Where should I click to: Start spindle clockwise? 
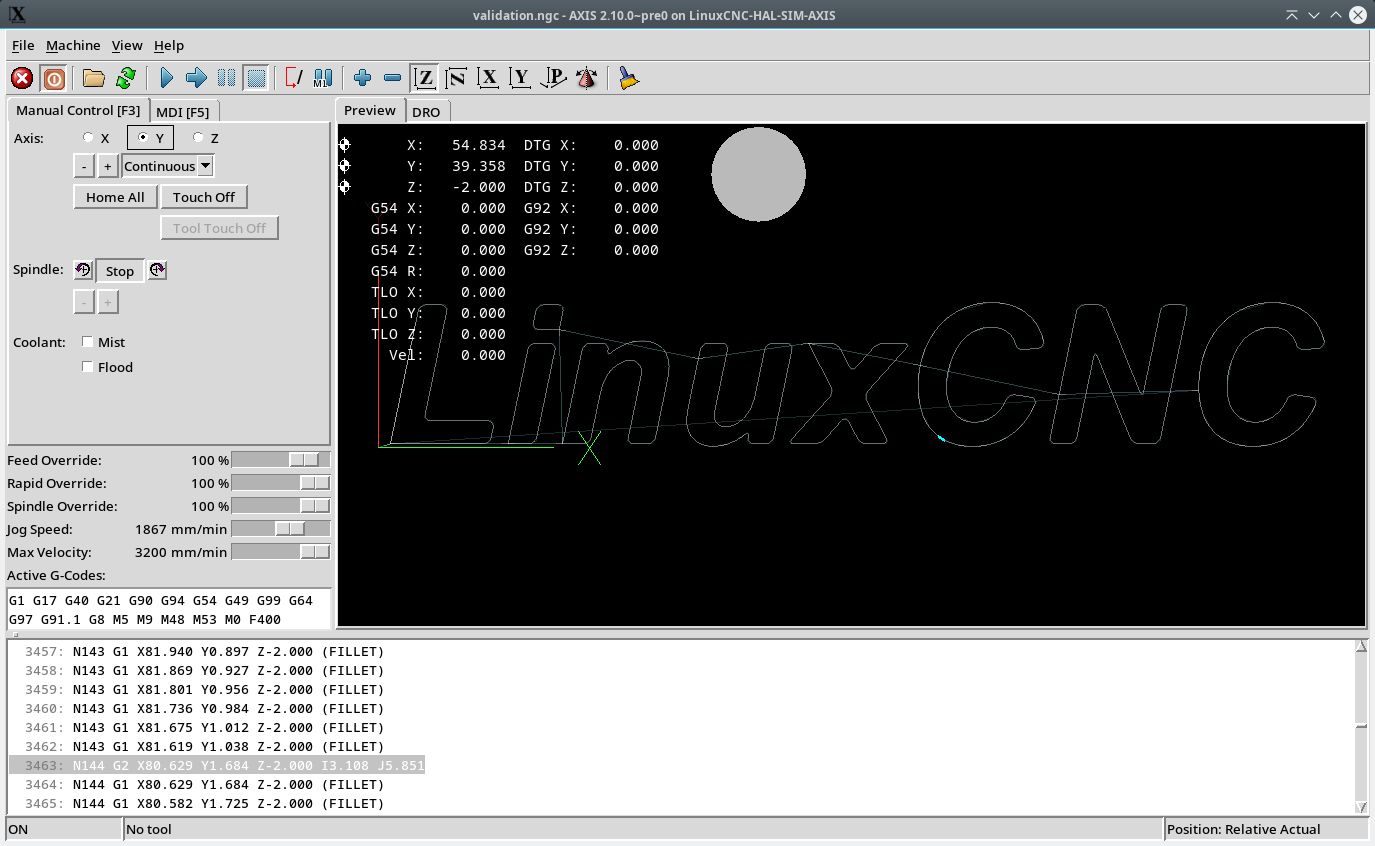[x=157, y=270]
